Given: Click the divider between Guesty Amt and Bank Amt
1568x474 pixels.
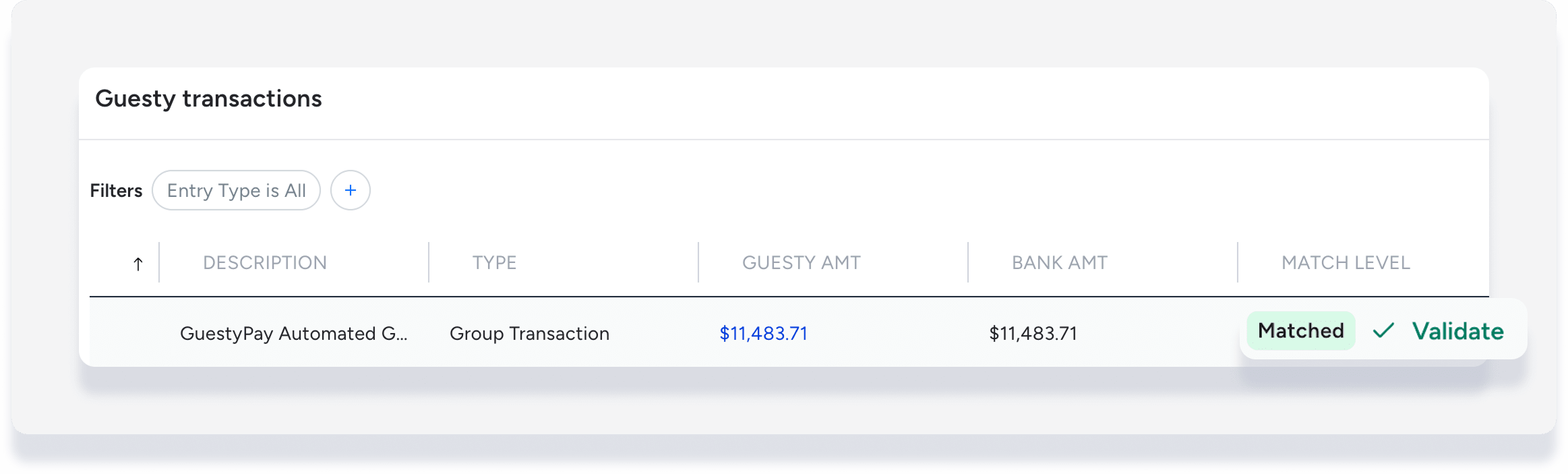Looking at the screenshot, I should (968, 262).
